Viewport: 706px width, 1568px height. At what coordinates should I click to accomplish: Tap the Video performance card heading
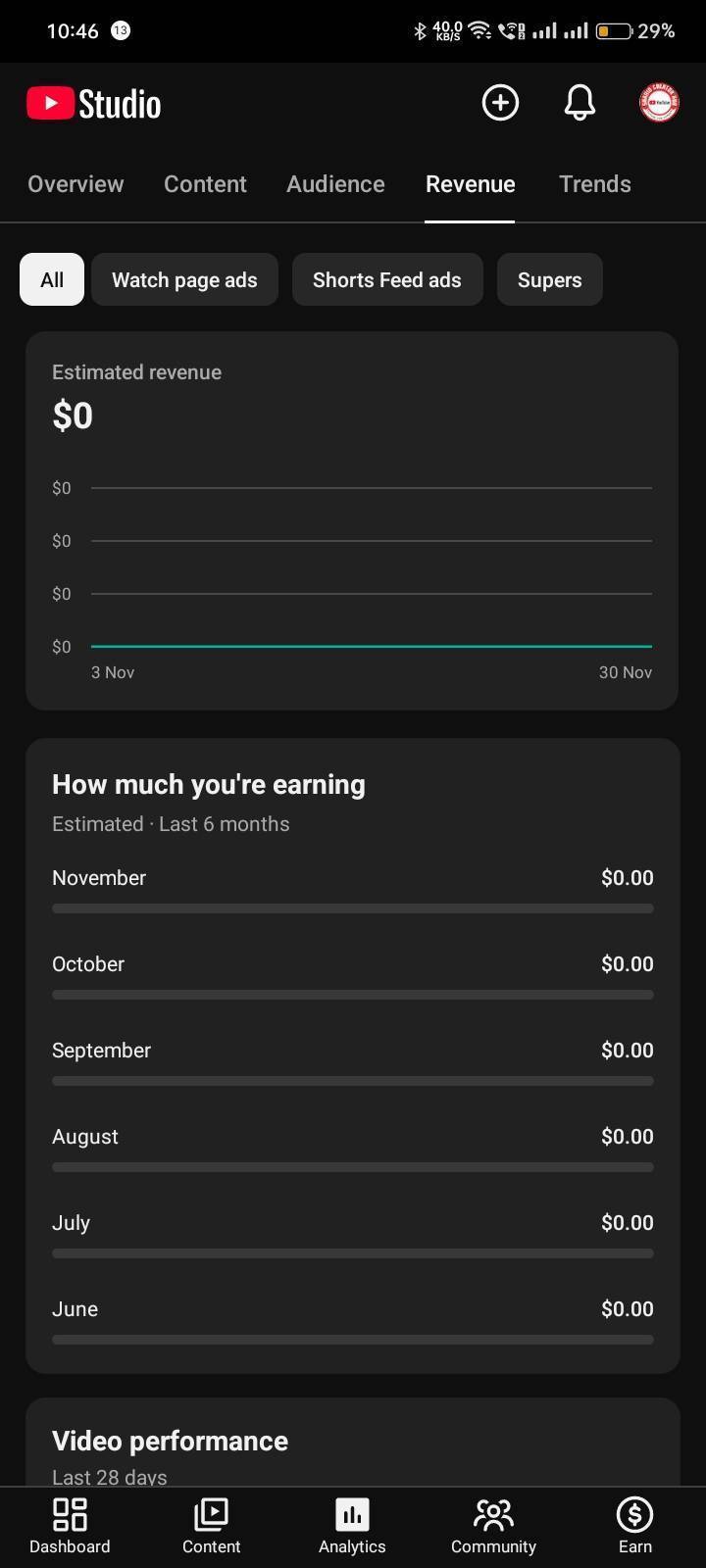click(170, 1441)
